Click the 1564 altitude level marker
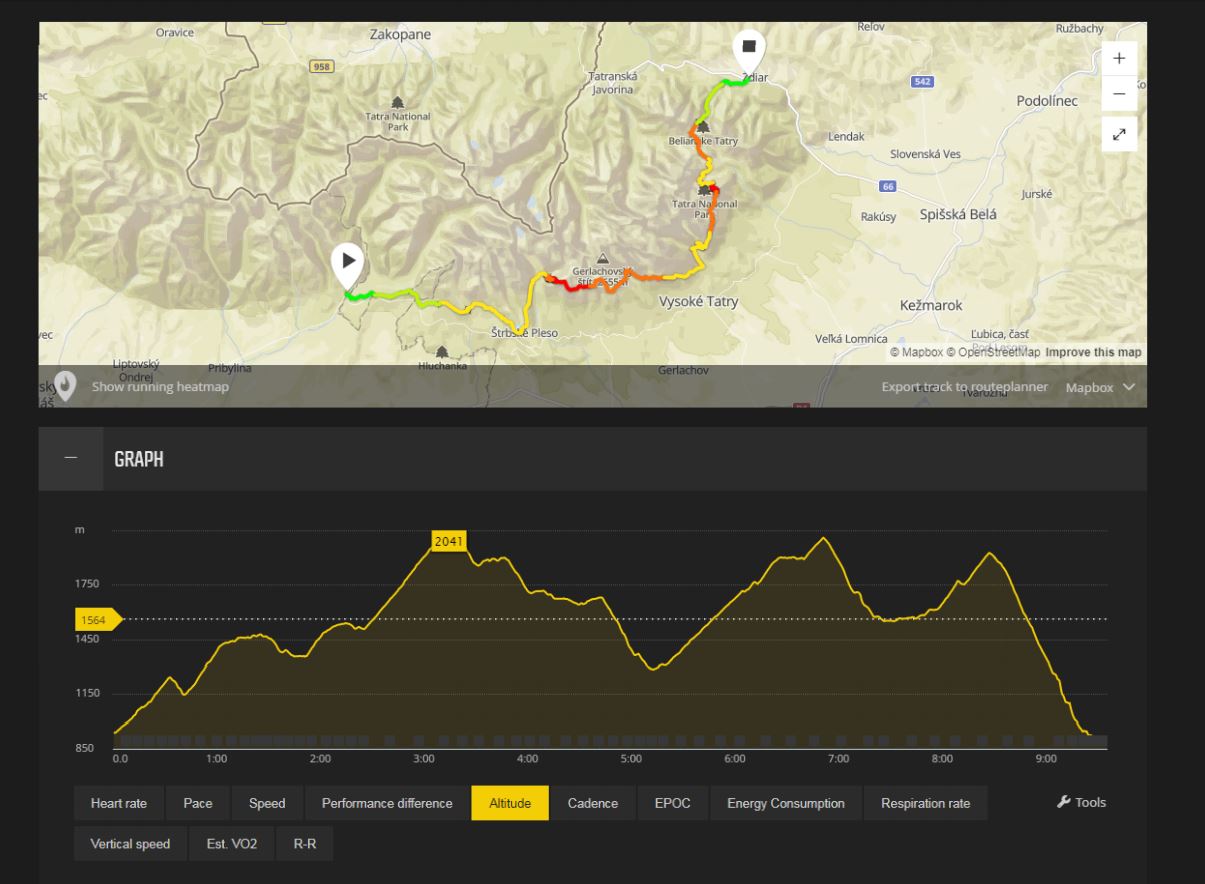The width and height of the screenshot is (1205, 884). point(96,620)
